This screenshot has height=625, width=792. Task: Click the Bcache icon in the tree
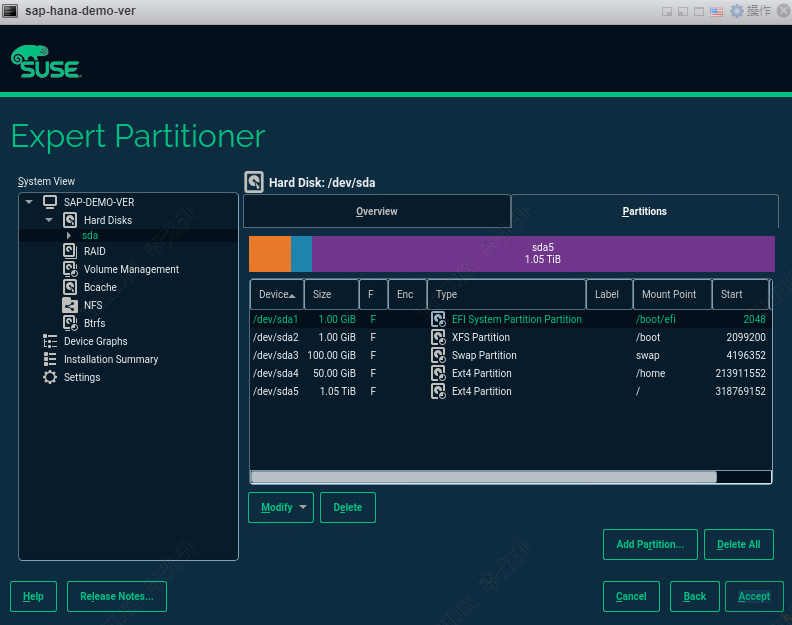(x=70, y=287)
